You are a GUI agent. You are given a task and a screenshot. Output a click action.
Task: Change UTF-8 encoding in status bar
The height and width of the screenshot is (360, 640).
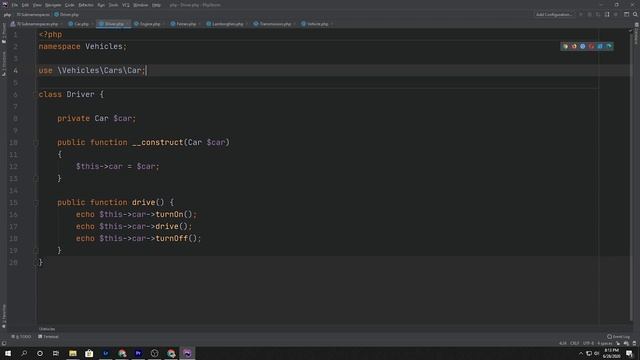(x=588, y=343)
